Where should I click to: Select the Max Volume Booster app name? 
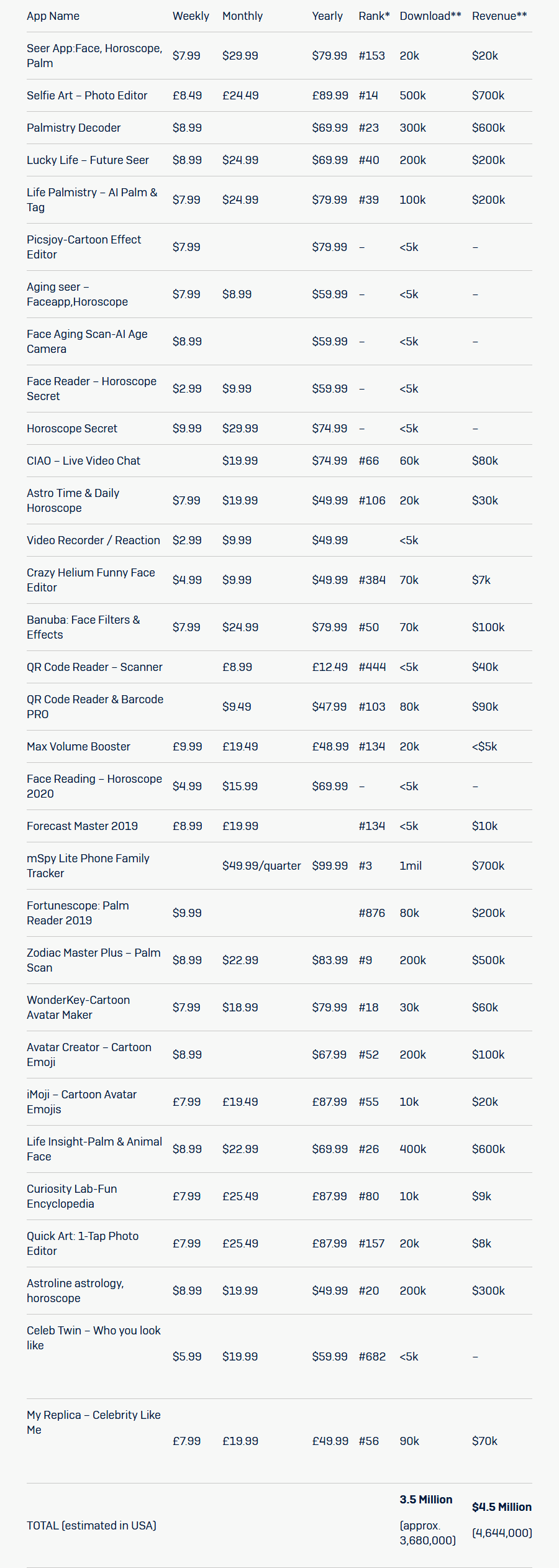tap(78, 747)
